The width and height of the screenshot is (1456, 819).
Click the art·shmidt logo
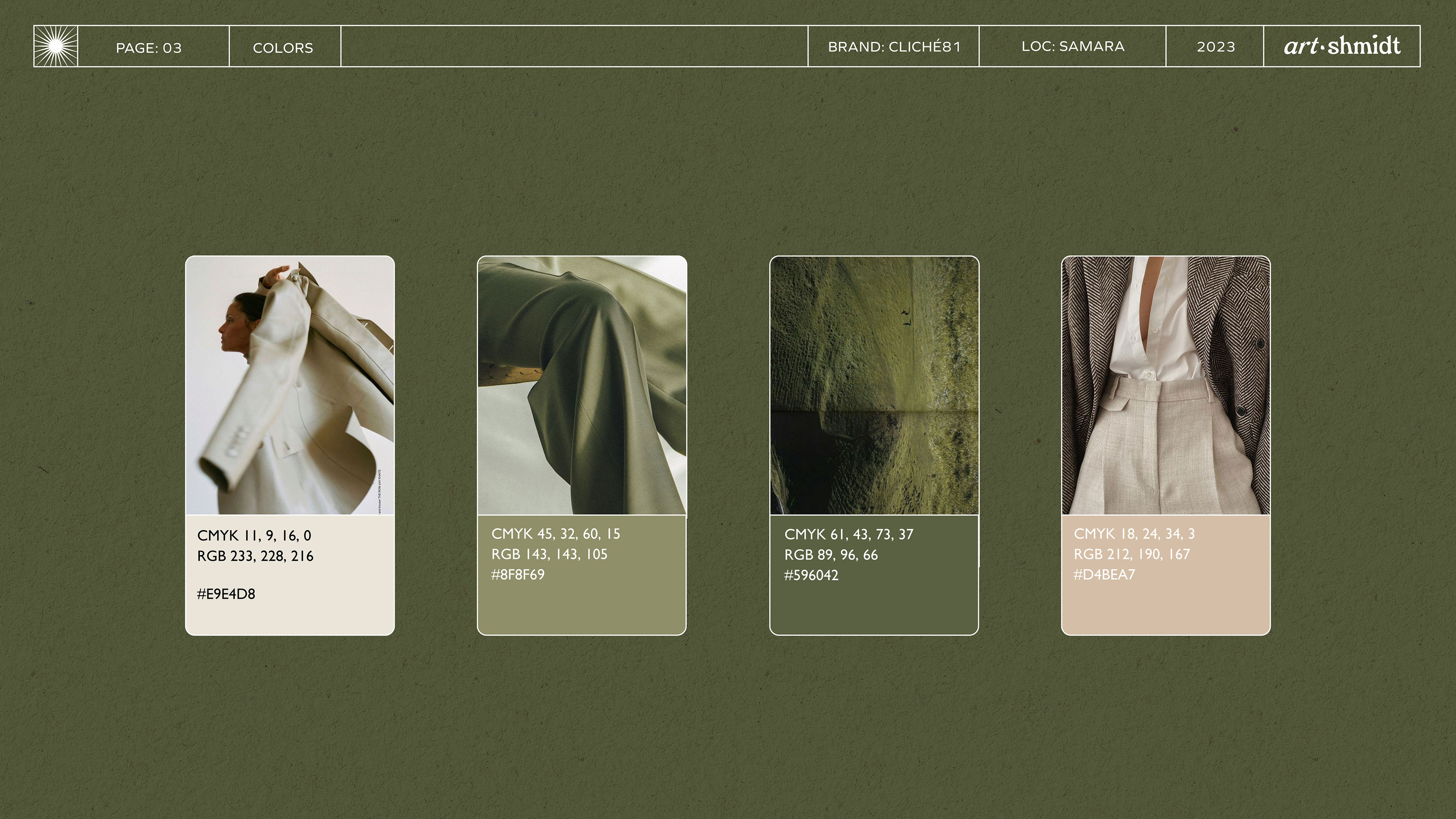1342,46
